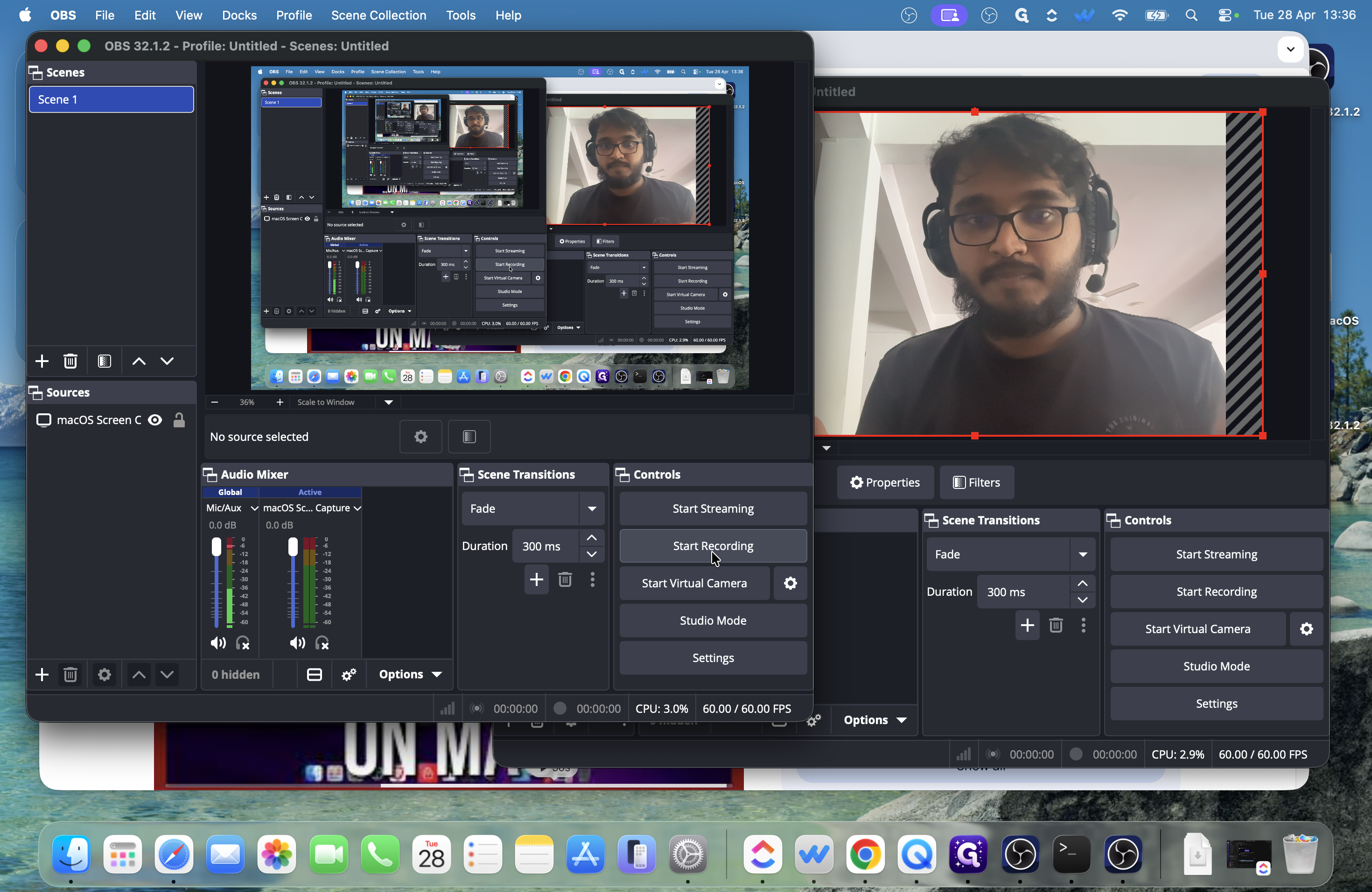
Task: Open scene filters icon in Scenes panel
Action: (105, 361)
